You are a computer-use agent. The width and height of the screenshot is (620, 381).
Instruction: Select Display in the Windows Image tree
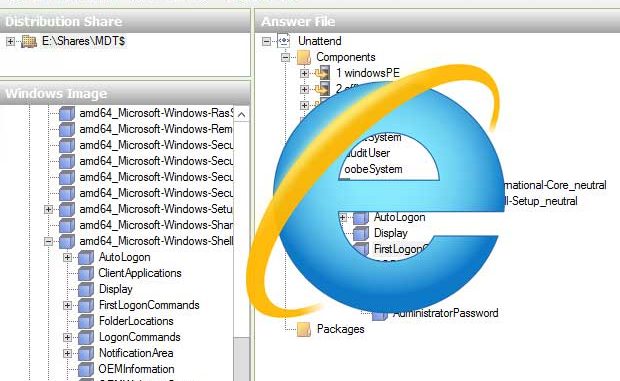coord(115,289)
